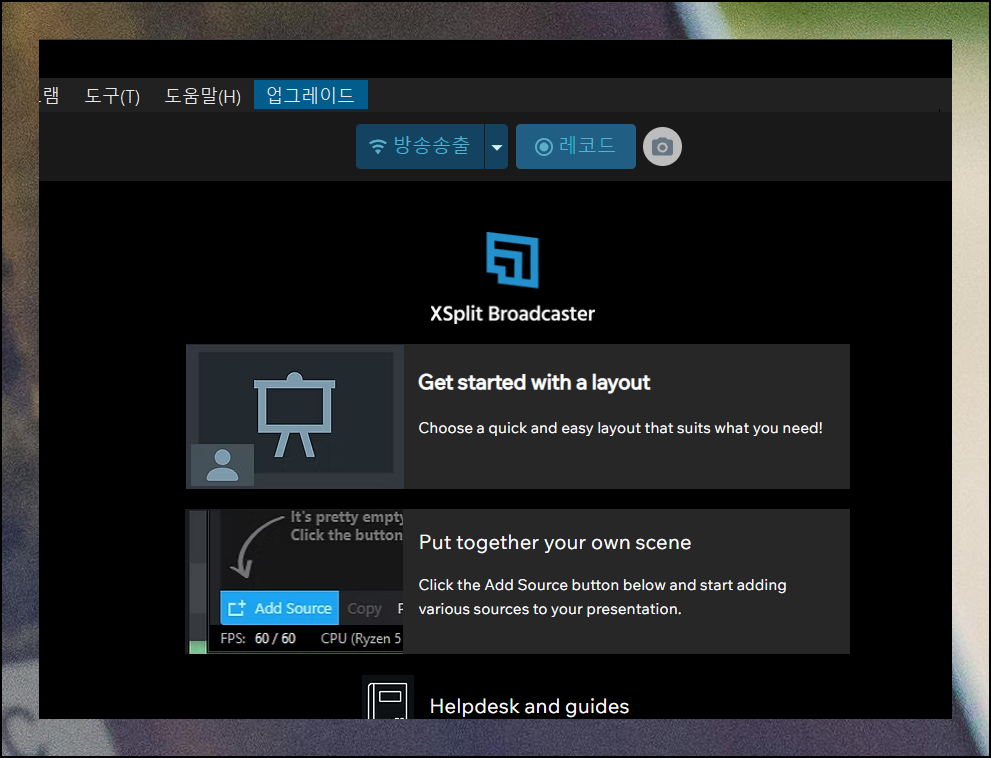991x758 pixels.
Task: Click the Add Source scene thumbnail
Action: 295,582
